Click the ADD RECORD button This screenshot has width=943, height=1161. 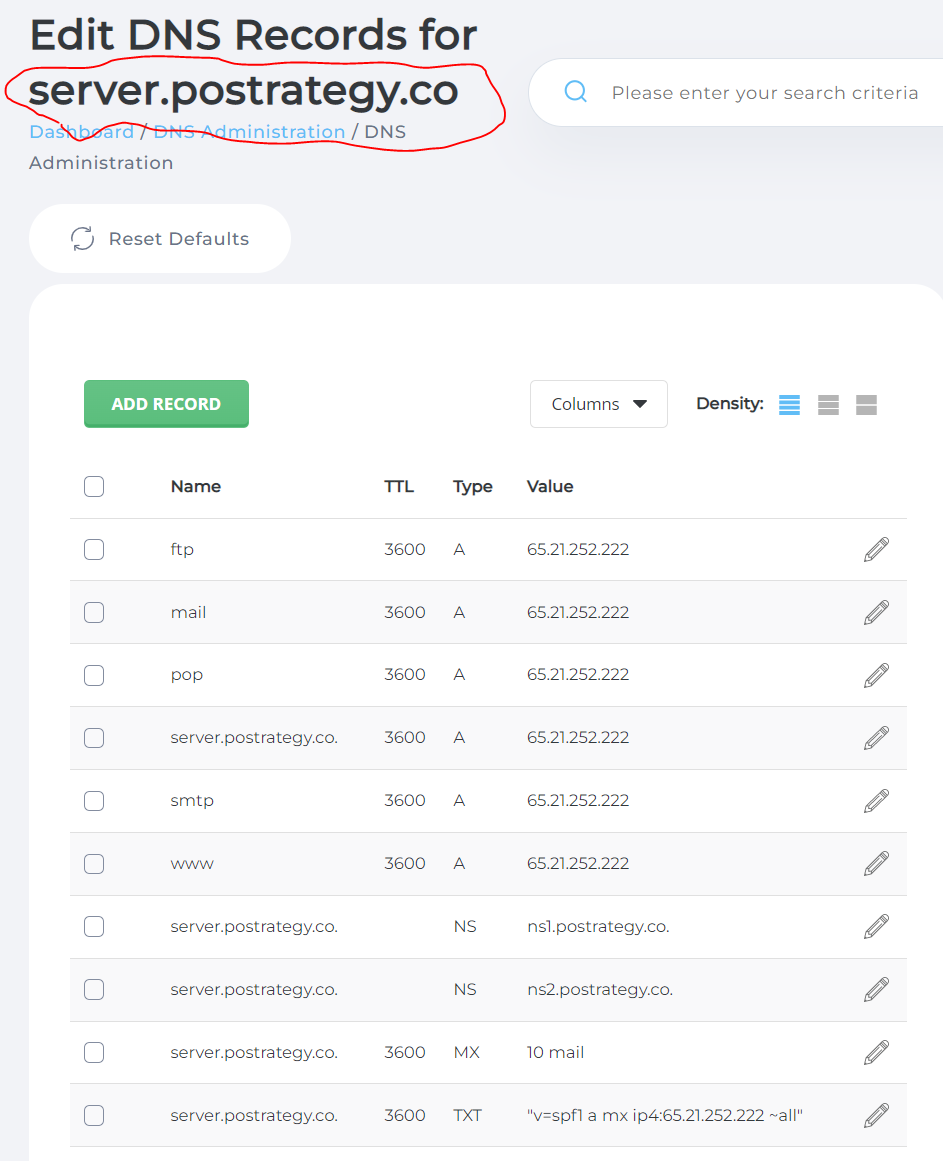click(166, 403)
